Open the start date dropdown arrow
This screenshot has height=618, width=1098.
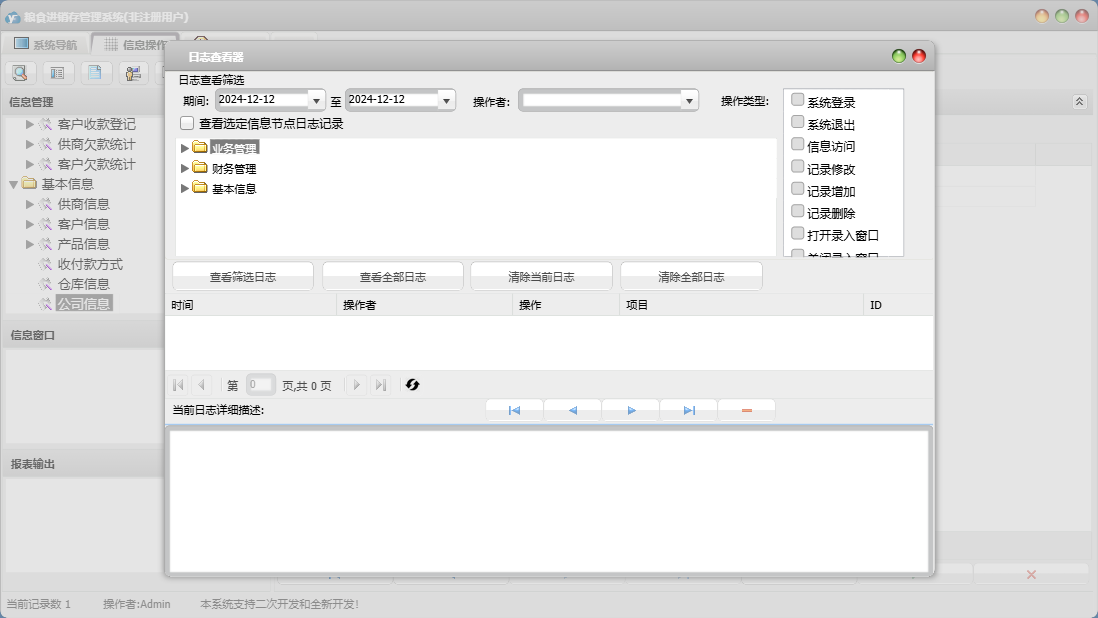point(317,101)
